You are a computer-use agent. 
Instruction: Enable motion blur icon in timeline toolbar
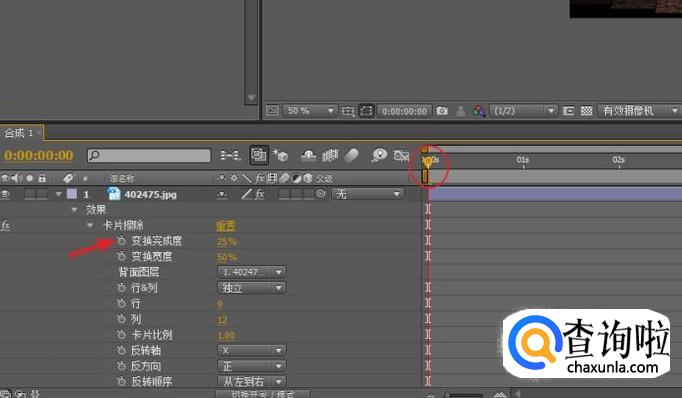click(x=351, y=155)
